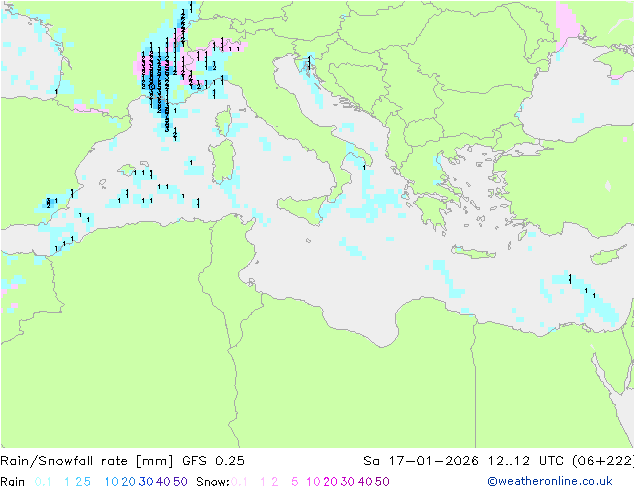Select the magenta snow legend value 30
The image size is (634, 490).
(x=348, y=482)
